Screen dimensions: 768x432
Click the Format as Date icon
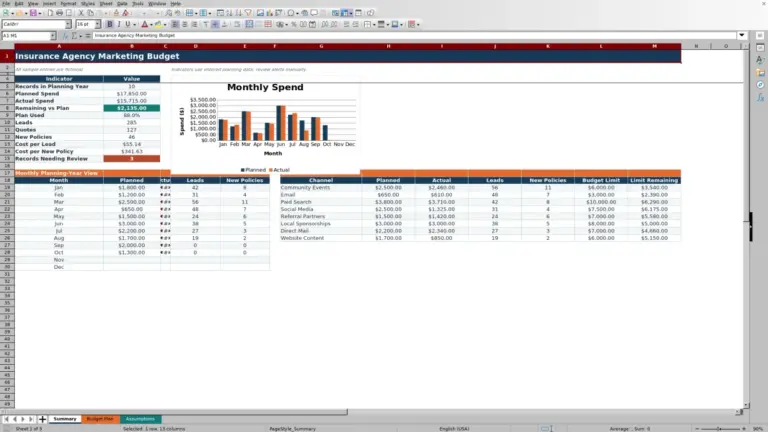312,24
